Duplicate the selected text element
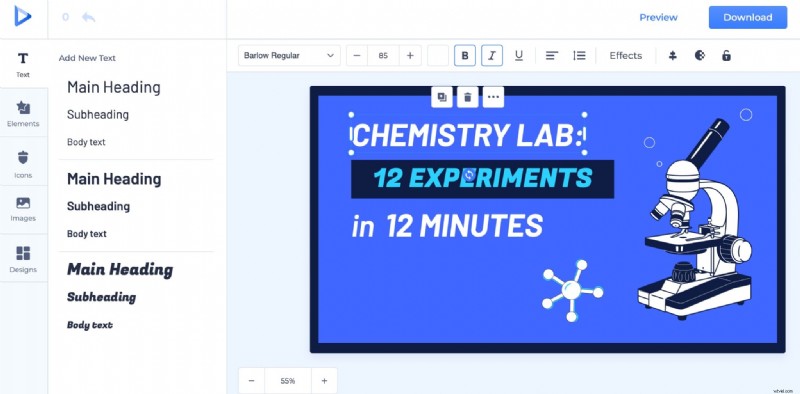 [x=442, y=97]
